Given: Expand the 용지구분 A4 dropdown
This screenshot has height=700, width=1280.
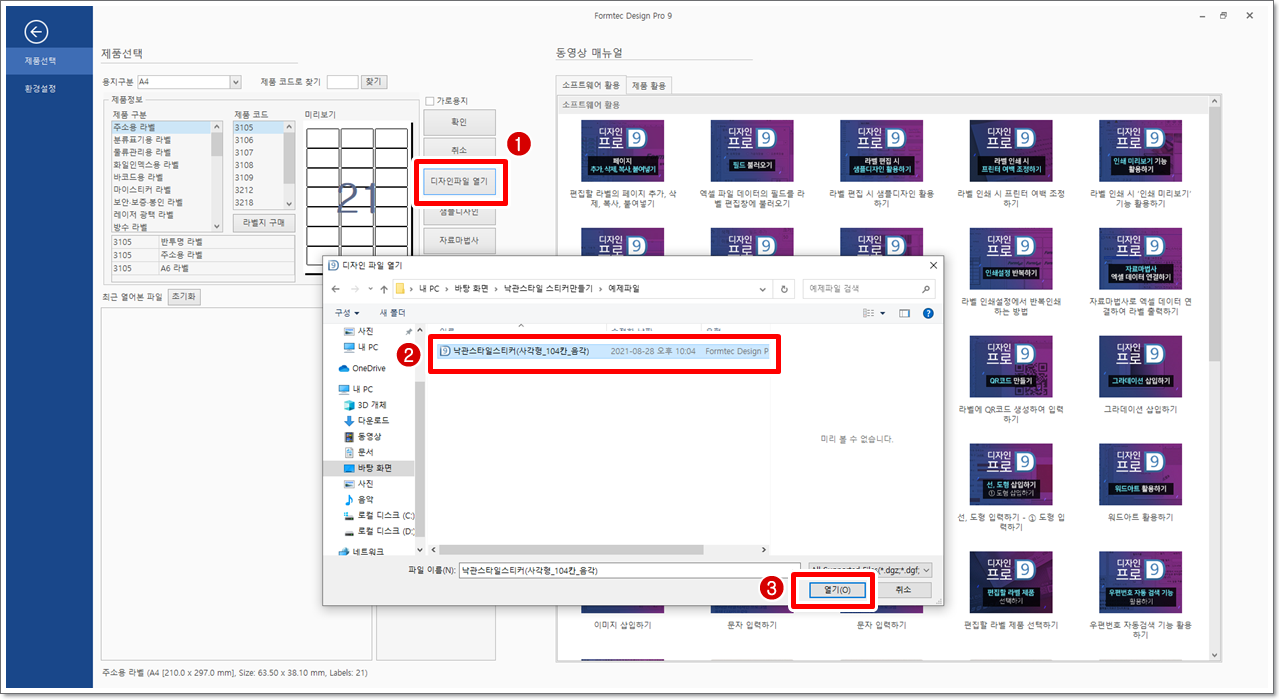Looking at the screenshot, I should (x=235, y=82).
